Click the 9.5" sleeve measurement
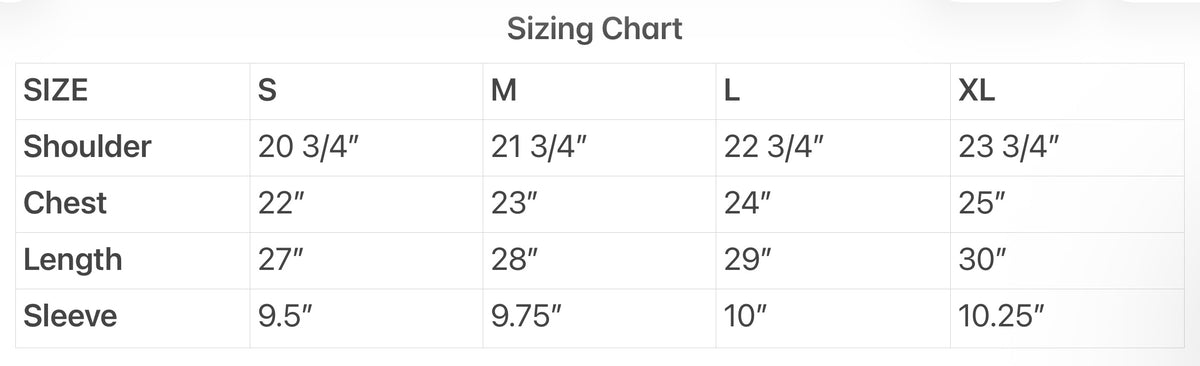Viewport: 1200px width, 366px height. (x=287, y=317)
